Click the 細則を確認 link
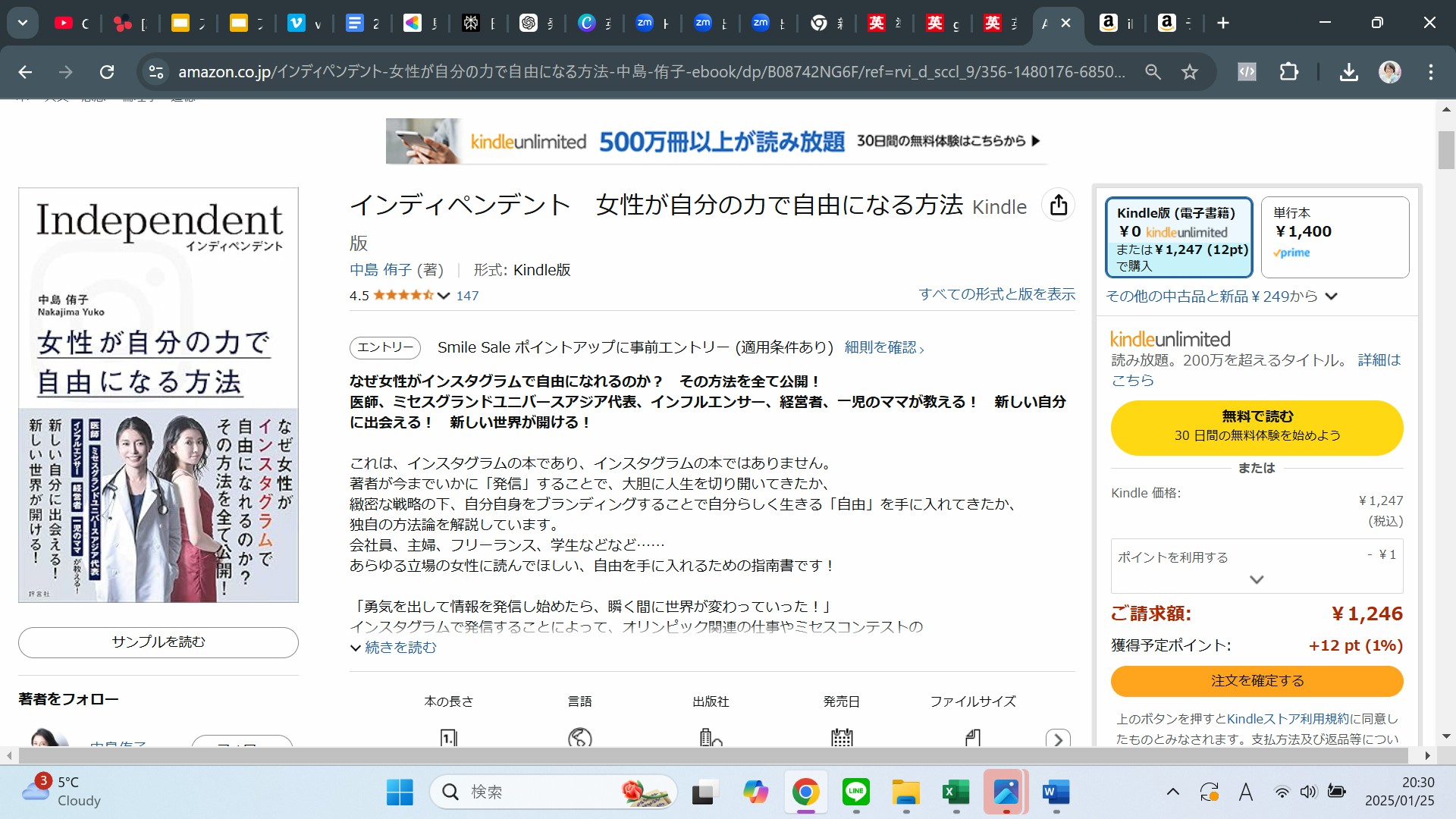The image size is (1456, 819). tap(884, 347)
